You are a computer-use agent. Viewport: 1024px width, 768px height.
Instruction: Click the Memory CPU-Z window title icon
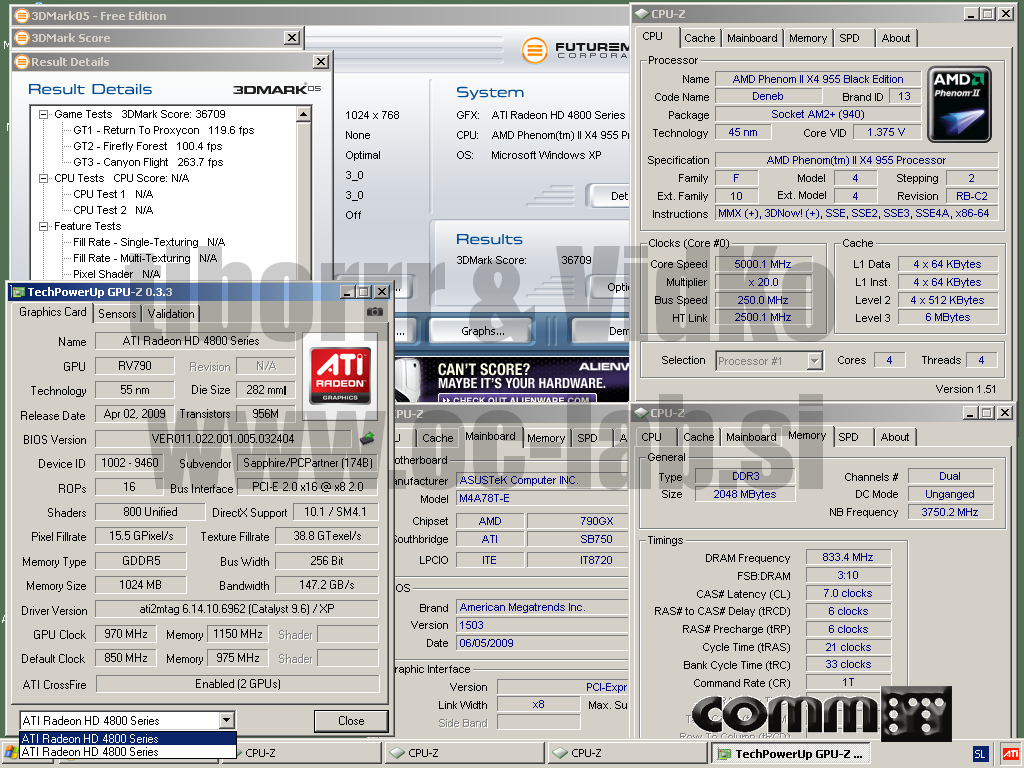click(641, 413)
